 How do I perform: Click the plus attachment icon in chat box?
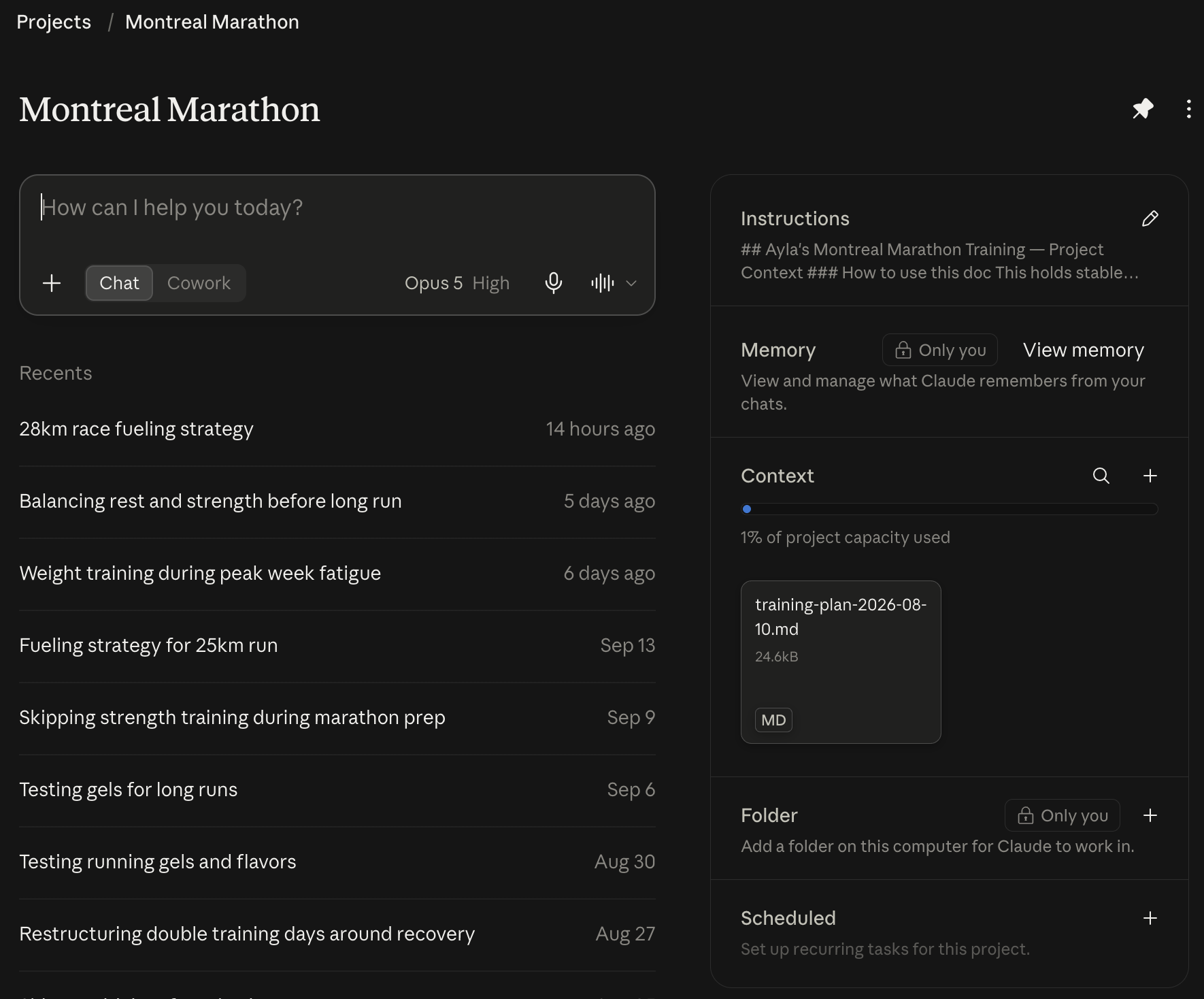(x=52, y=283)
